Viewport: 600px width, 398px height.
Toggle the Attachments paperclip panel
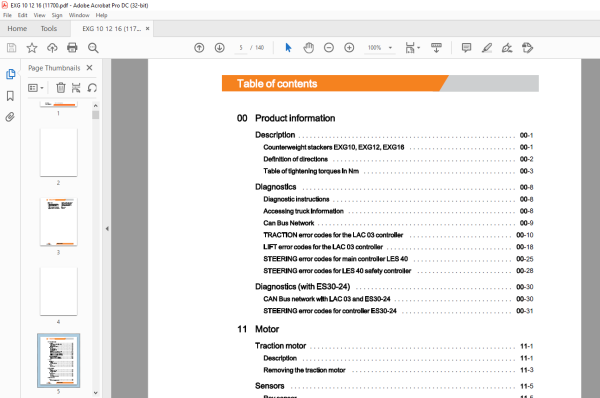click(10, 117)
